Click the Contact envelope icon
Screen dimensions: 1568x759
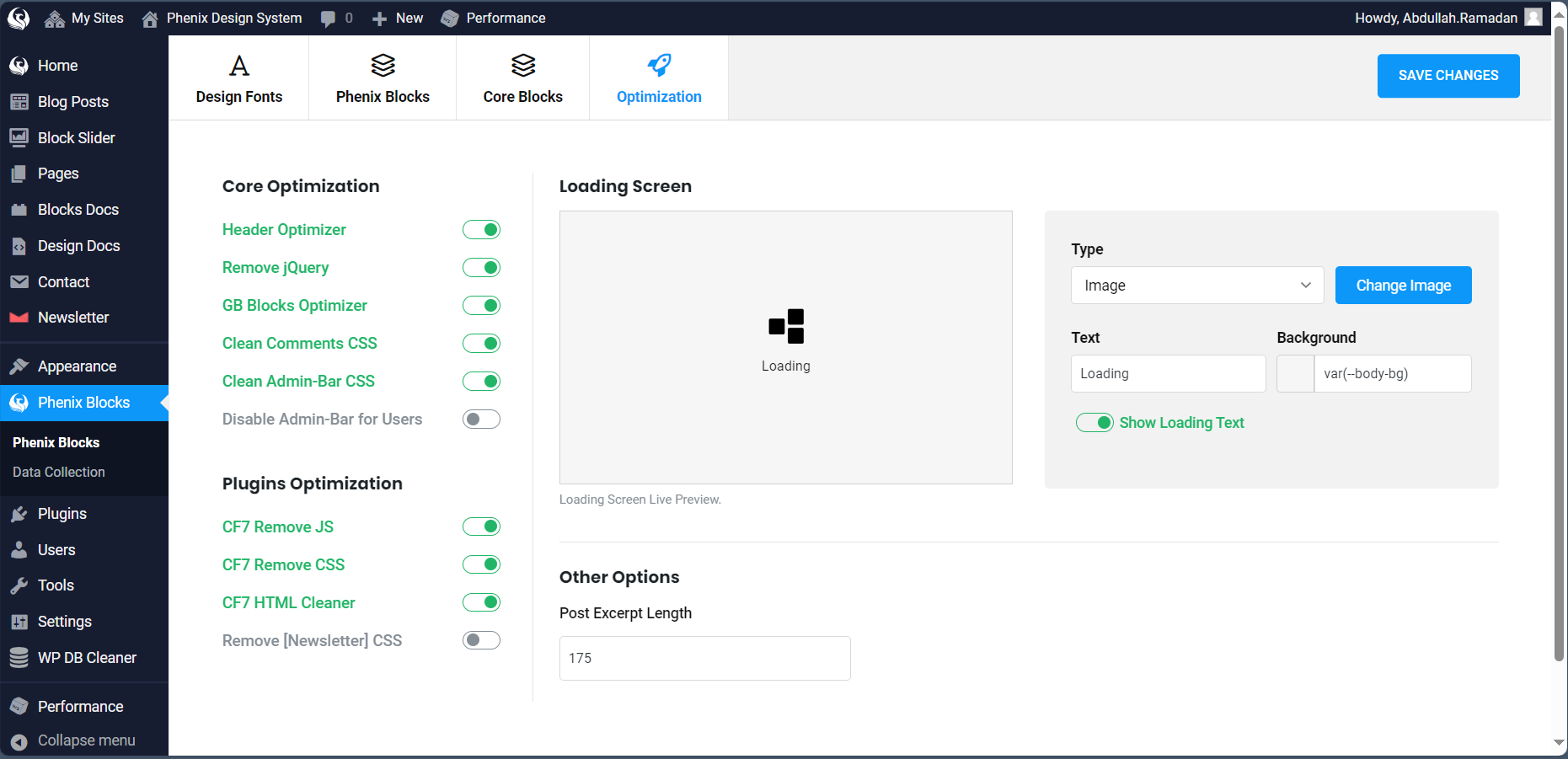click(19, 282)
